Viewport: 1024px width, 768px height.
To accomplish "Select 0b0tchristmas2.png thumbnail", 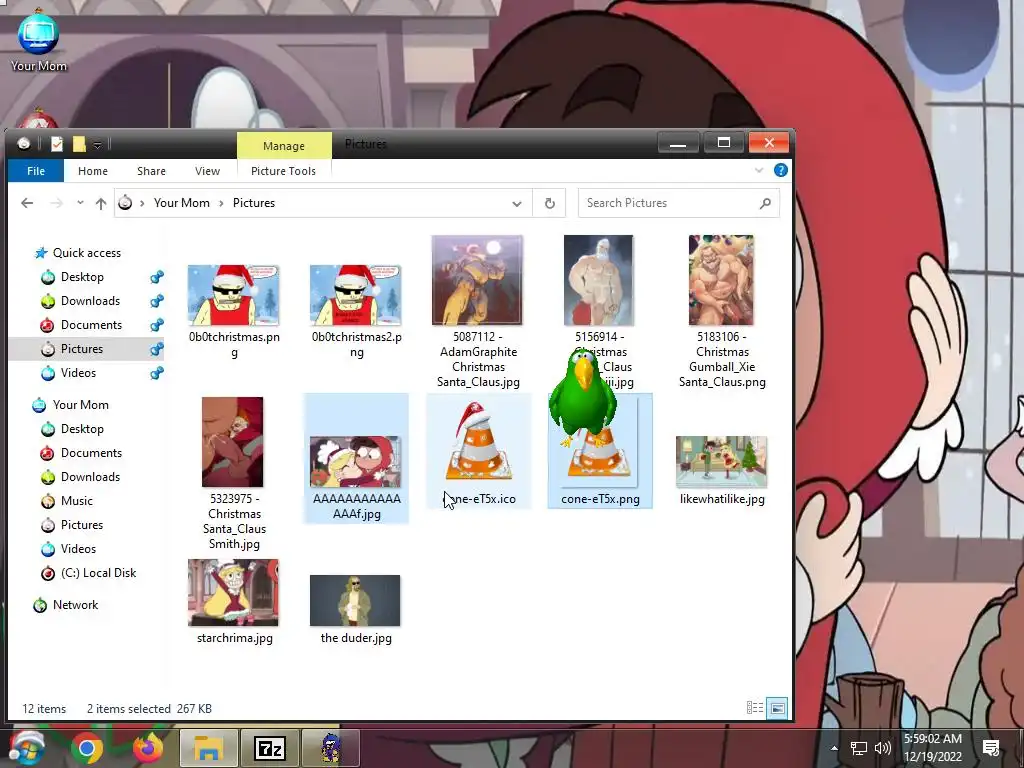I will coord(355,295).
